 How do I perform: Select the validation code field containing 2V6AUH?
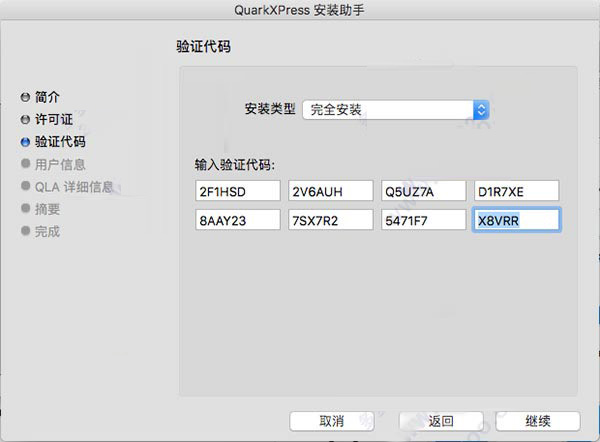(331, 191)
